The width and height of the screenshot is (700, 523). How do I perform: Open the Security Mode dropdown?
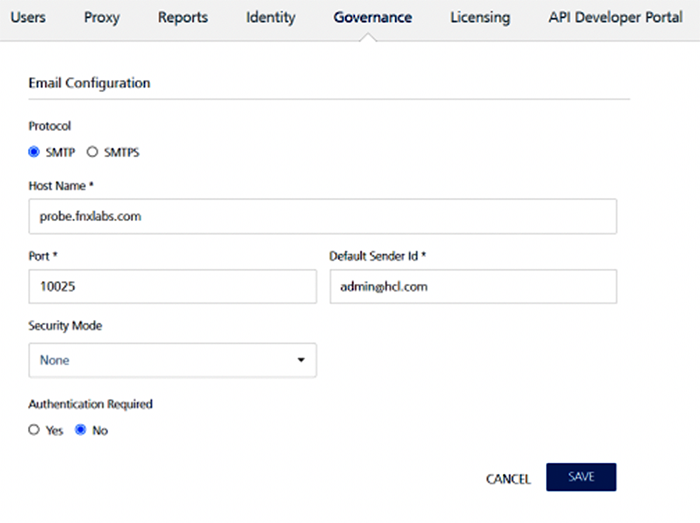click(x=173, y=360)
